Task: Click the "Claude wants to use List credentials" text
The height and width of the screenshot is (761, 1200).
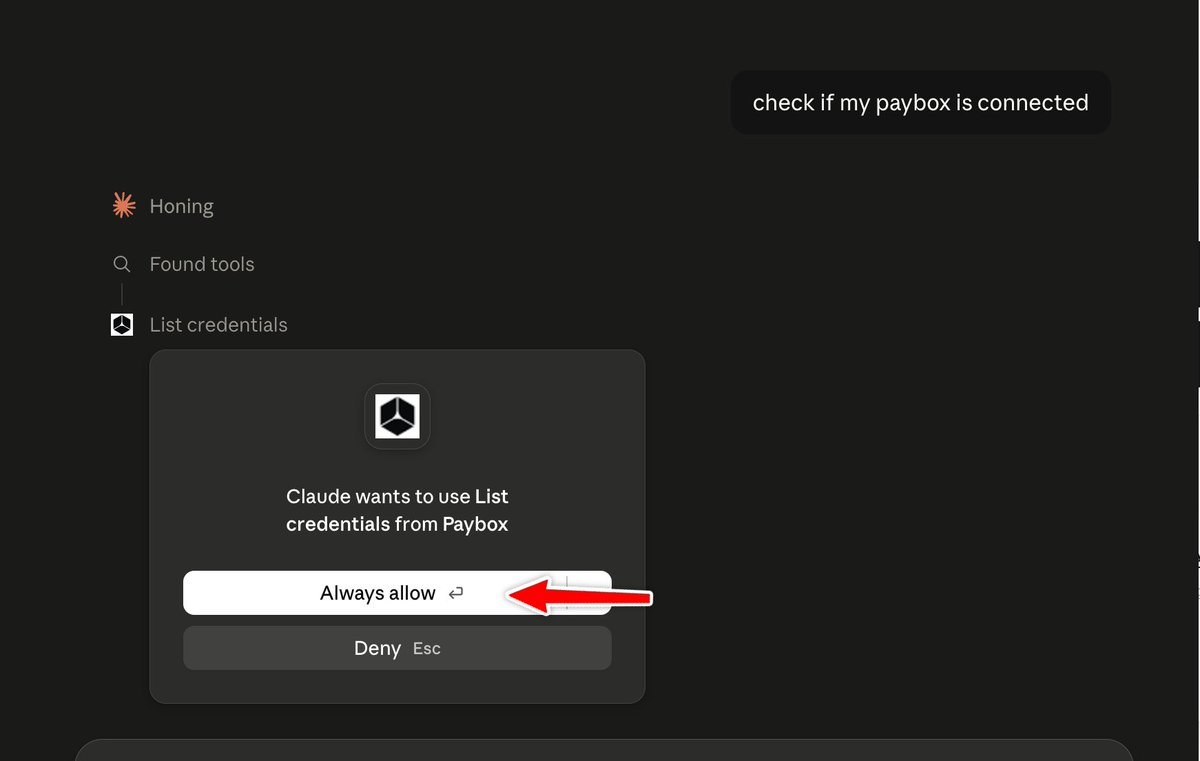Action: pyautogui.click(x=397, y=510)
